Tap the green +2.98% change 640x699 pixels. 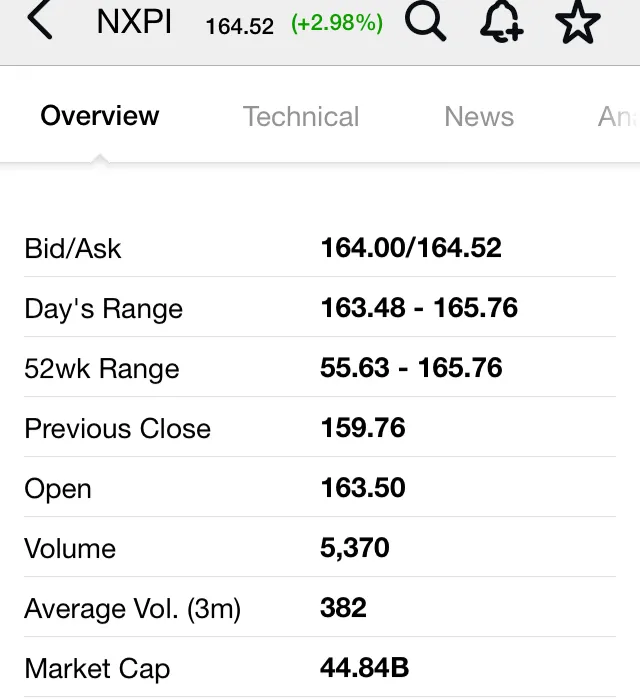point(337,23)
